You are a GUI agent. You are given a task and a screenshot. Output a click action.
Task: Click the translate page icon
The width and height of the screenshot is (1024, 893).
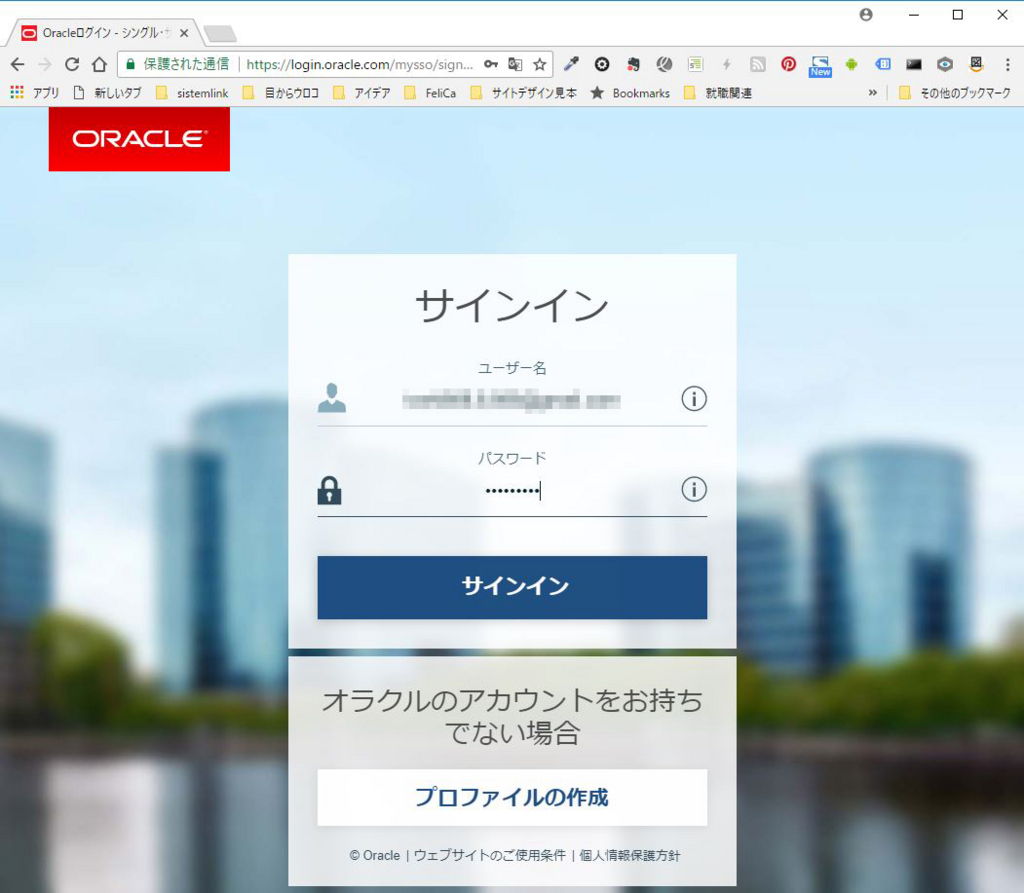coord(515,64)
